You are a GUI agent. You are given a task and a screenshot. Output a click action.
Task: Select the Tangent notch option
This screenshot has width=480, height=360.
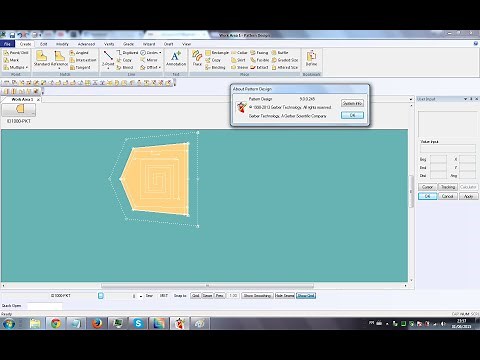(x=80, y=67)
